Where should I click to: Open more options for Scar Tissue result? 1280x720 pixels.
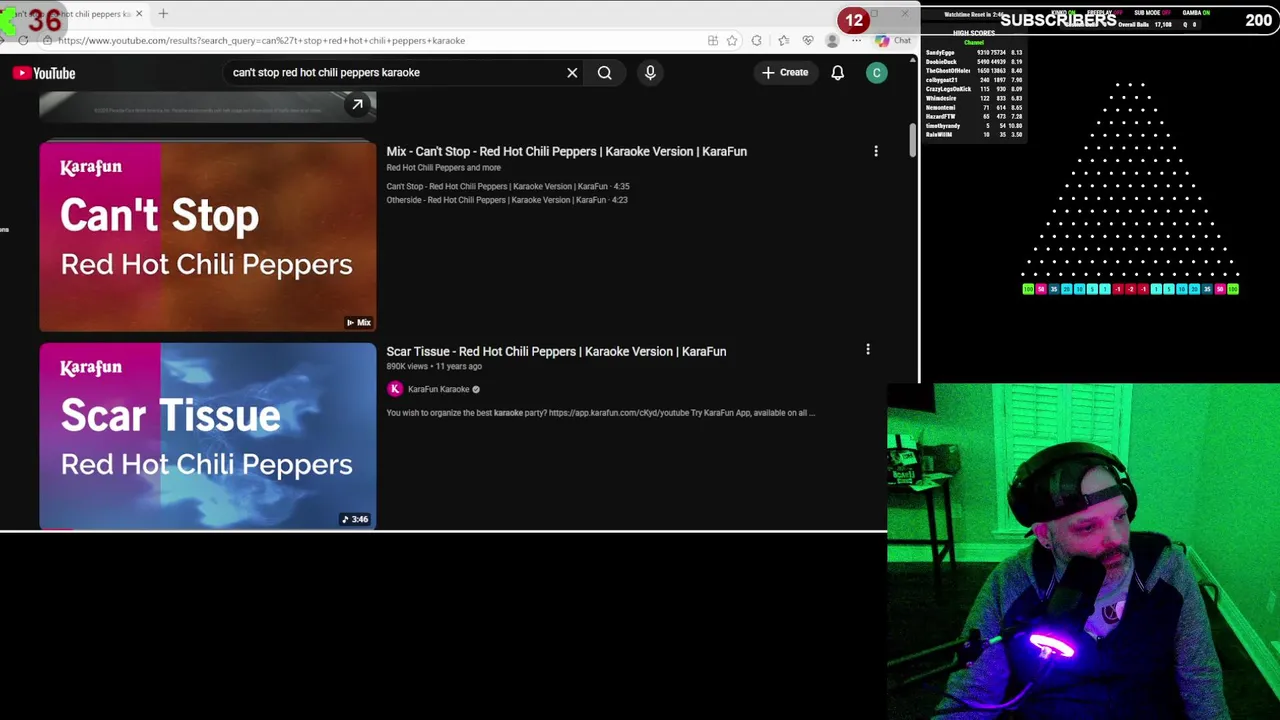(x=868, y=349)
